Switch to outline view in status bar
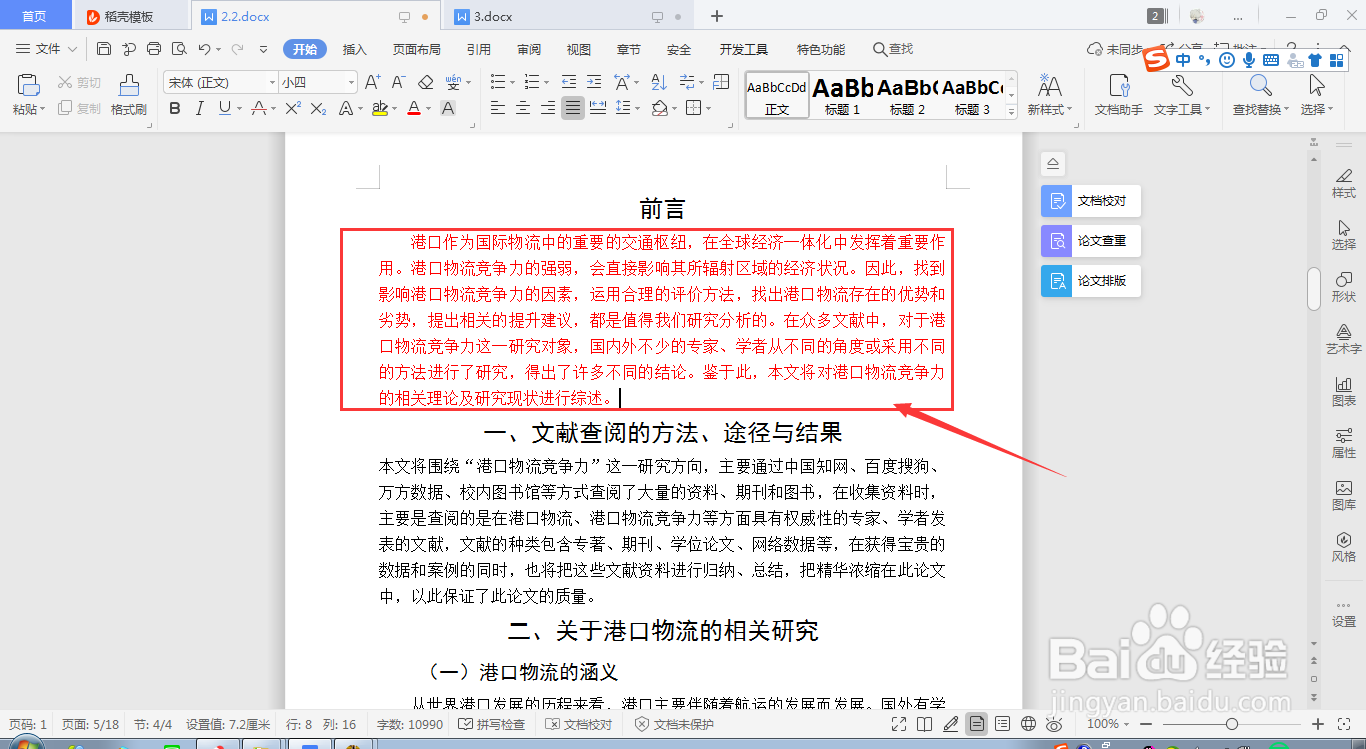This screenshot has width=1366, height=749. (1002, 724)
